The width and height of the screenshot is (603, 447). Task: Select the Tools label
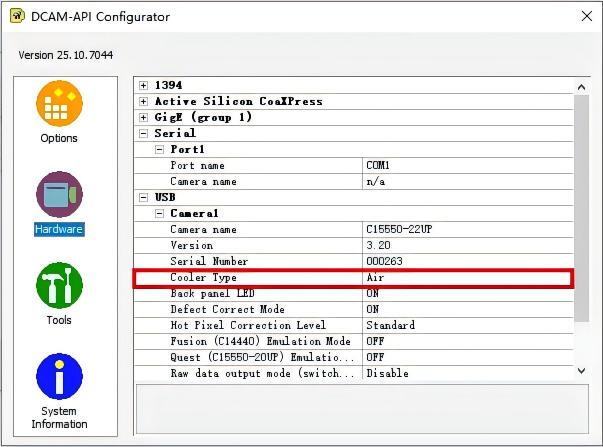coord(59,320)
